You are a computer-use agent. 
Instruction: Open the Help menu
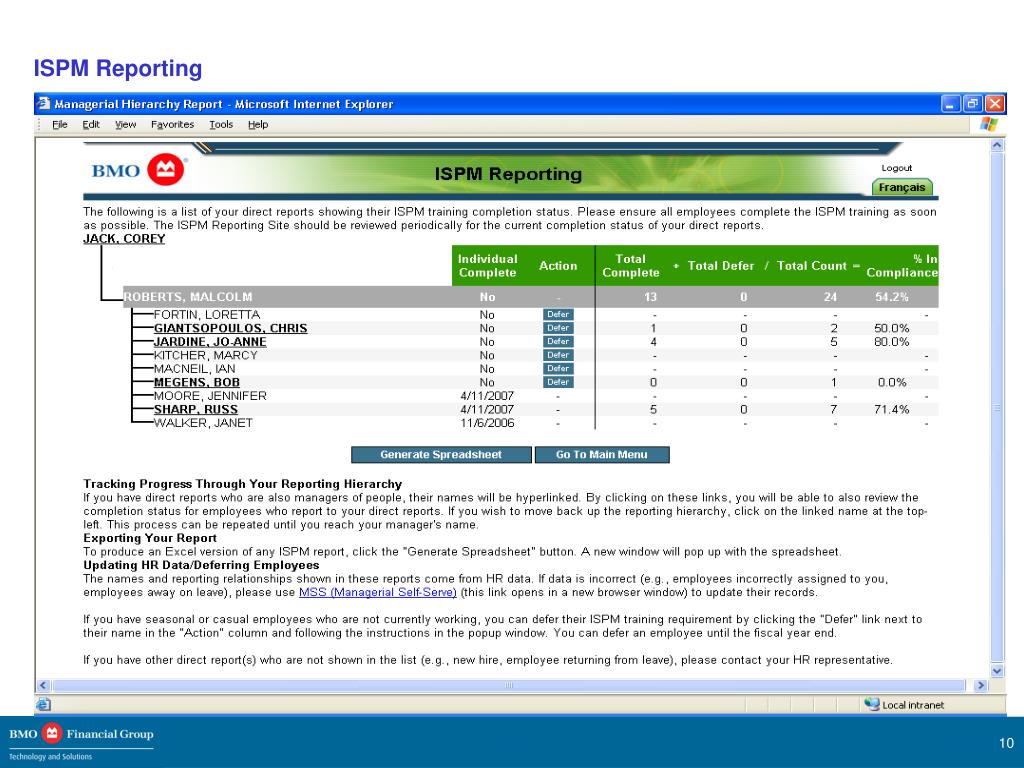[258, 124]
